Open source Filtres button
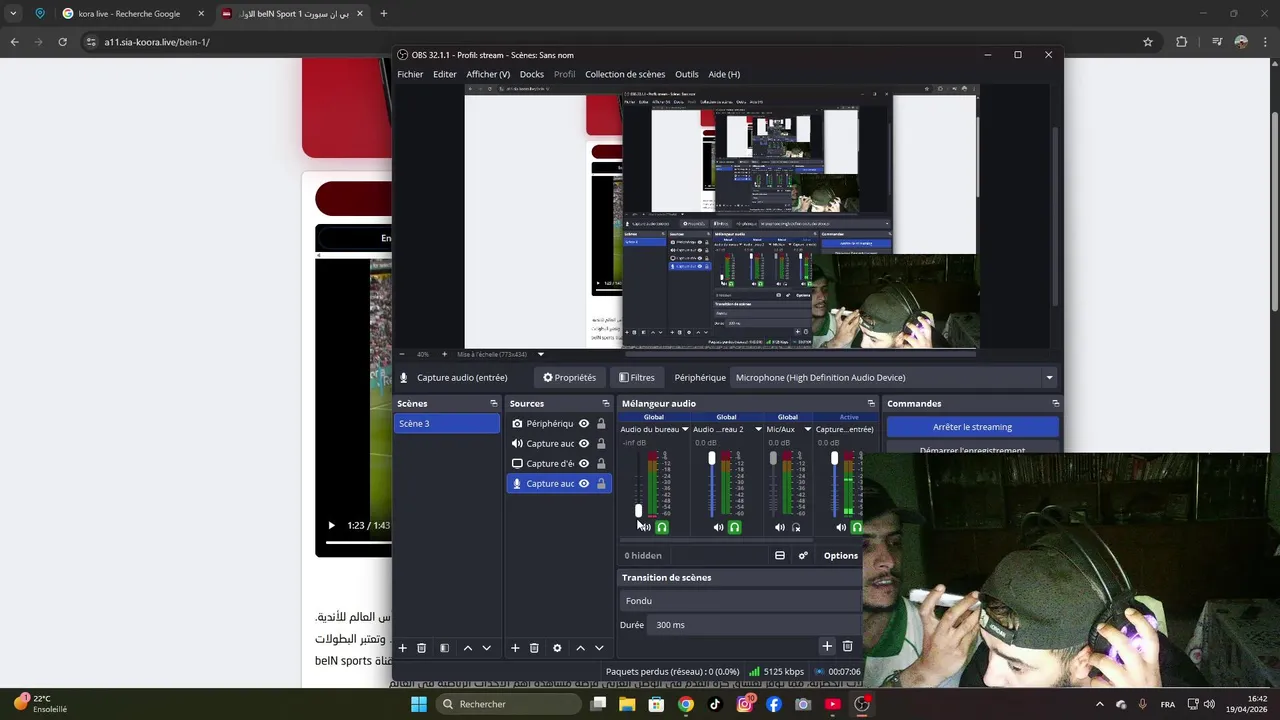The width and height of the screenshot is (1280, 720). [x=636, y=378]
